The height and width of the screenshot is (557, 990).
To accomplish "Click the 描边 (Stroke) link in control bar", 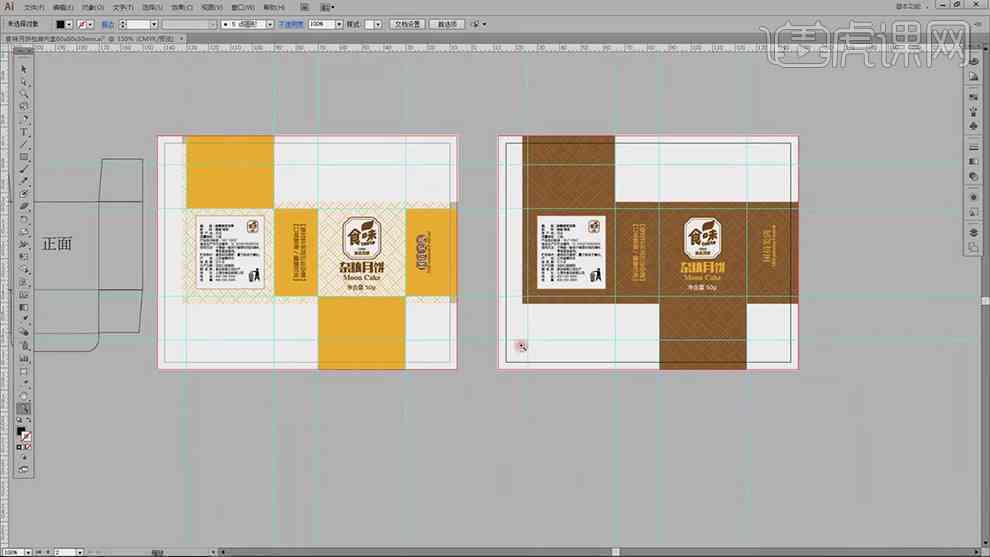I will [x=108, y=24].
